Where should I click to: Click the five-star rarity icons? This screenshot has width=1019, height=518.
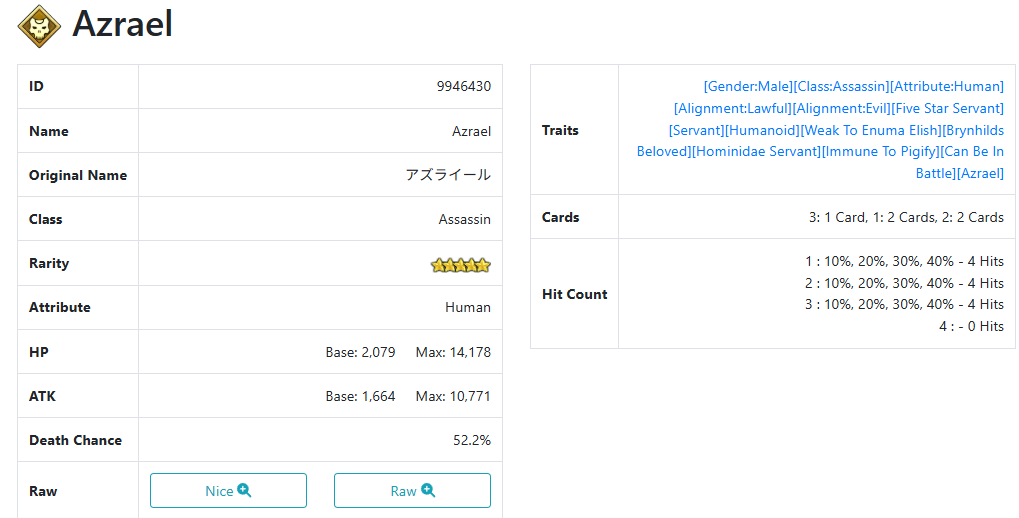(x=461, y=265)
